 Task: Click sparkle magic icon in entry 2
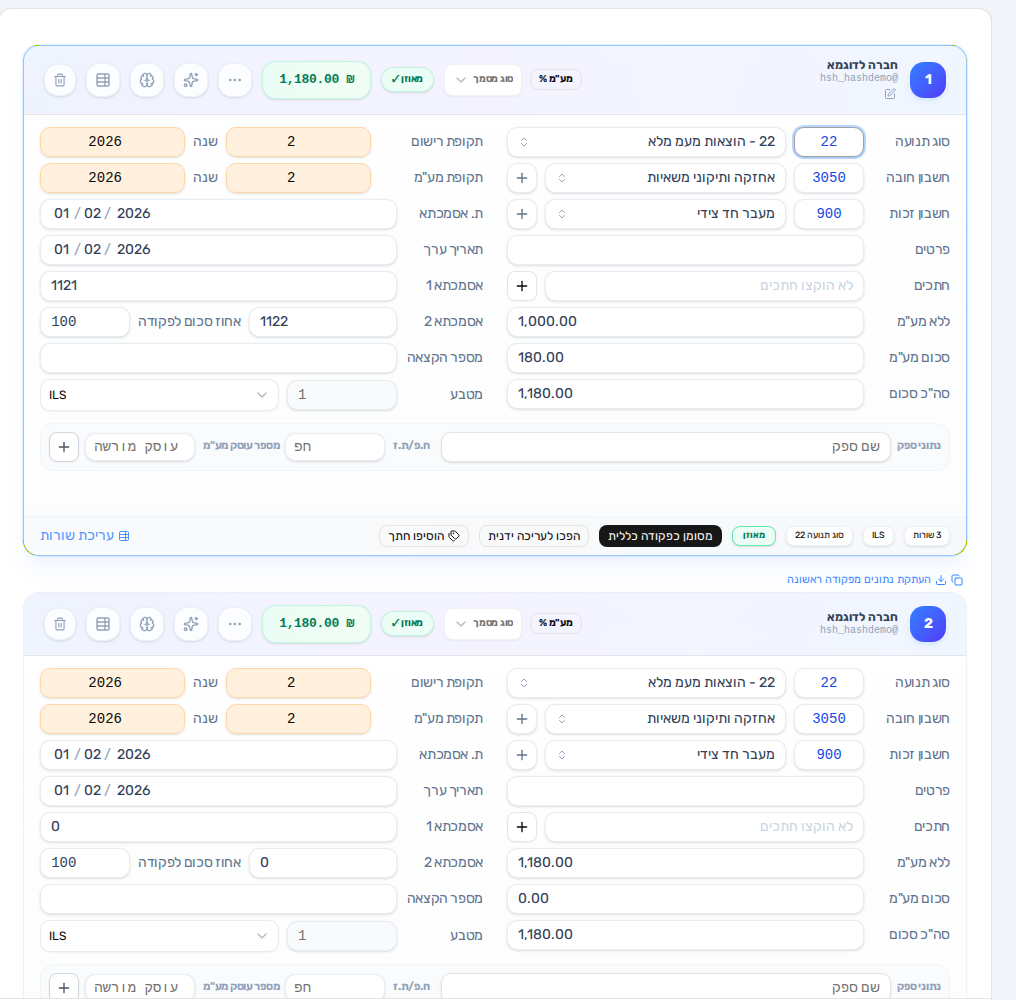point(190,624)
